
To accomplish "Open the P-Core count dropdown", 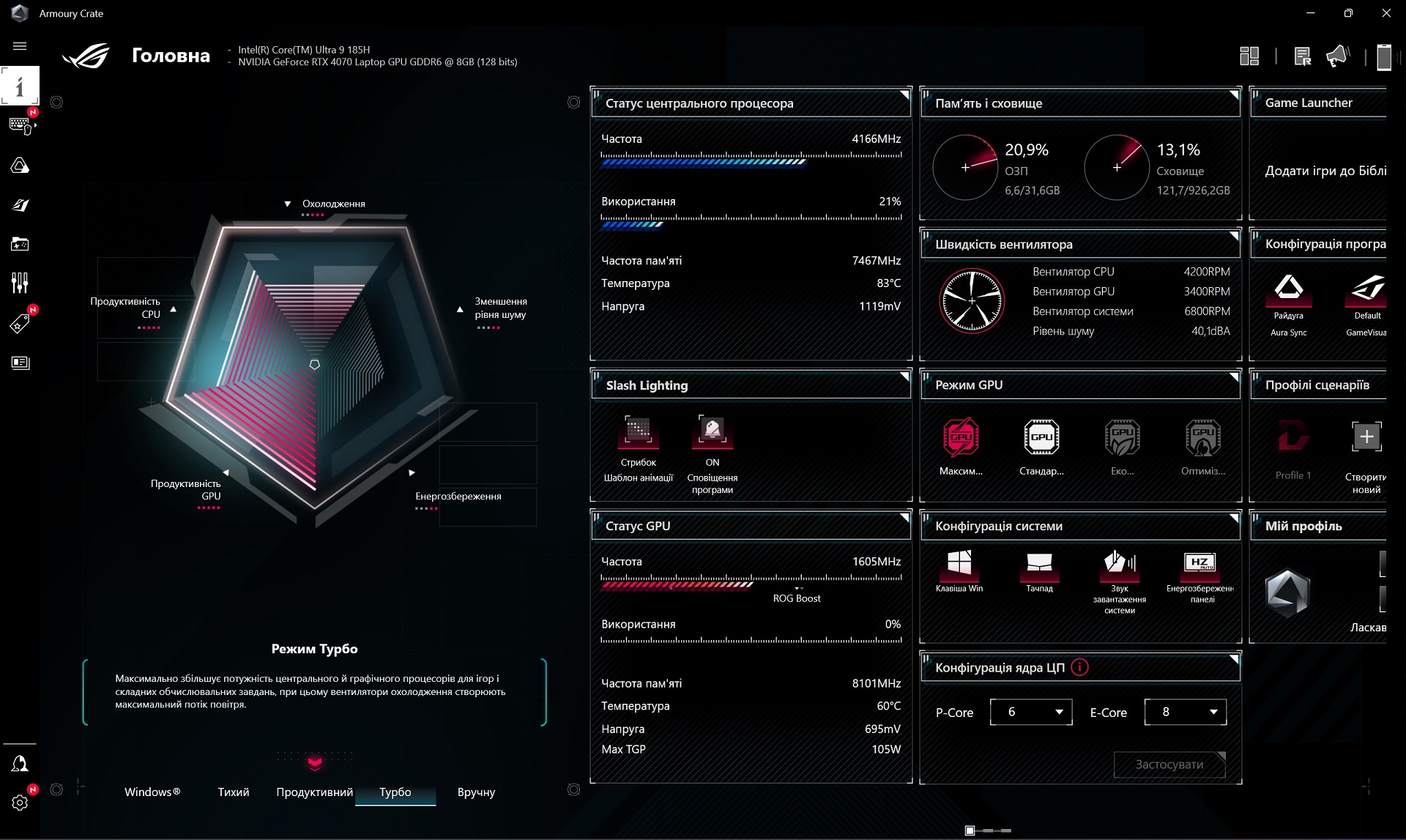I will pyautogui.click(x=1031, y=712).
